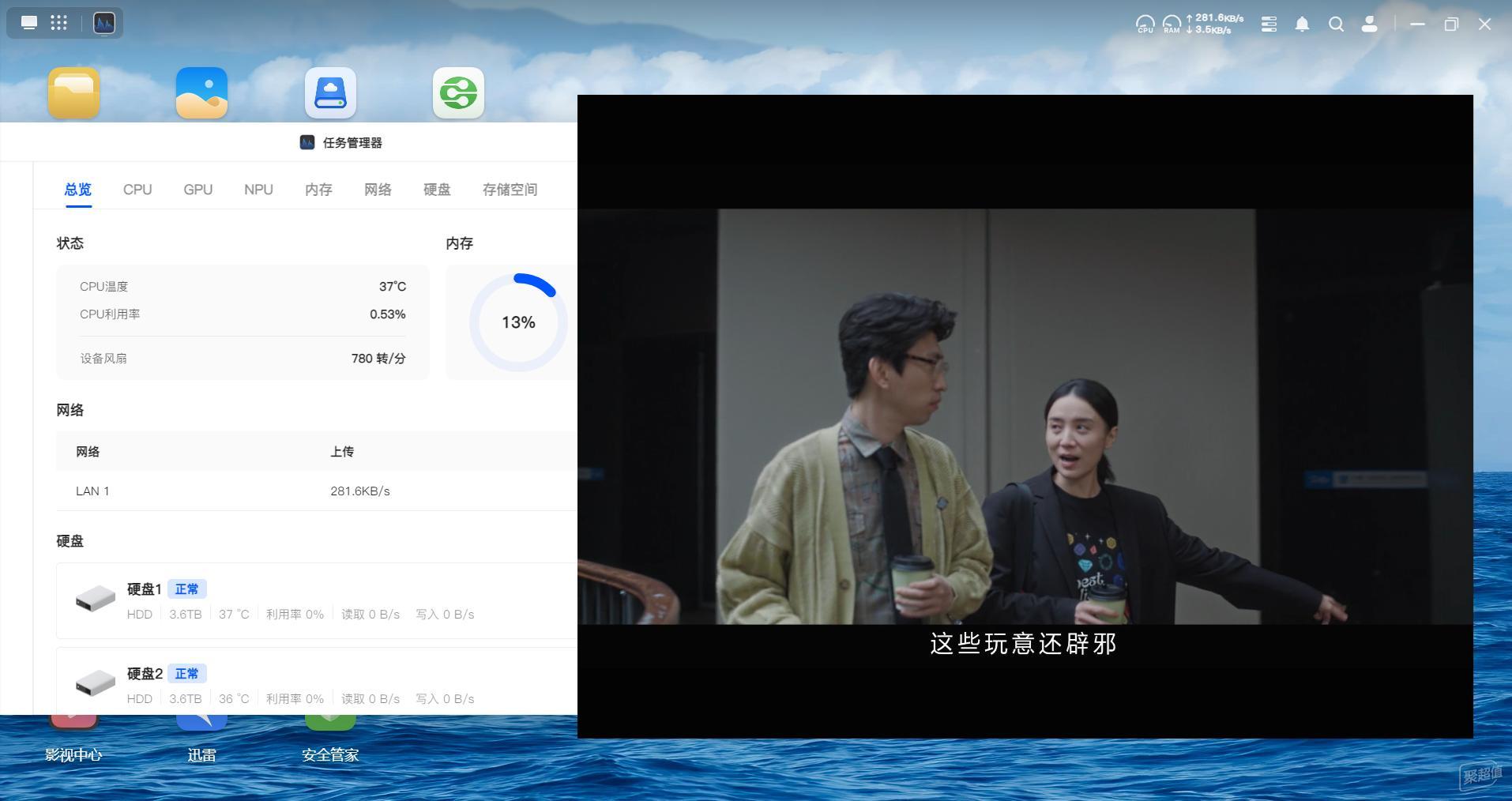Open the app grid launcher icon
The height and width of the screenshot is (801, 1512).
[59, 23]
